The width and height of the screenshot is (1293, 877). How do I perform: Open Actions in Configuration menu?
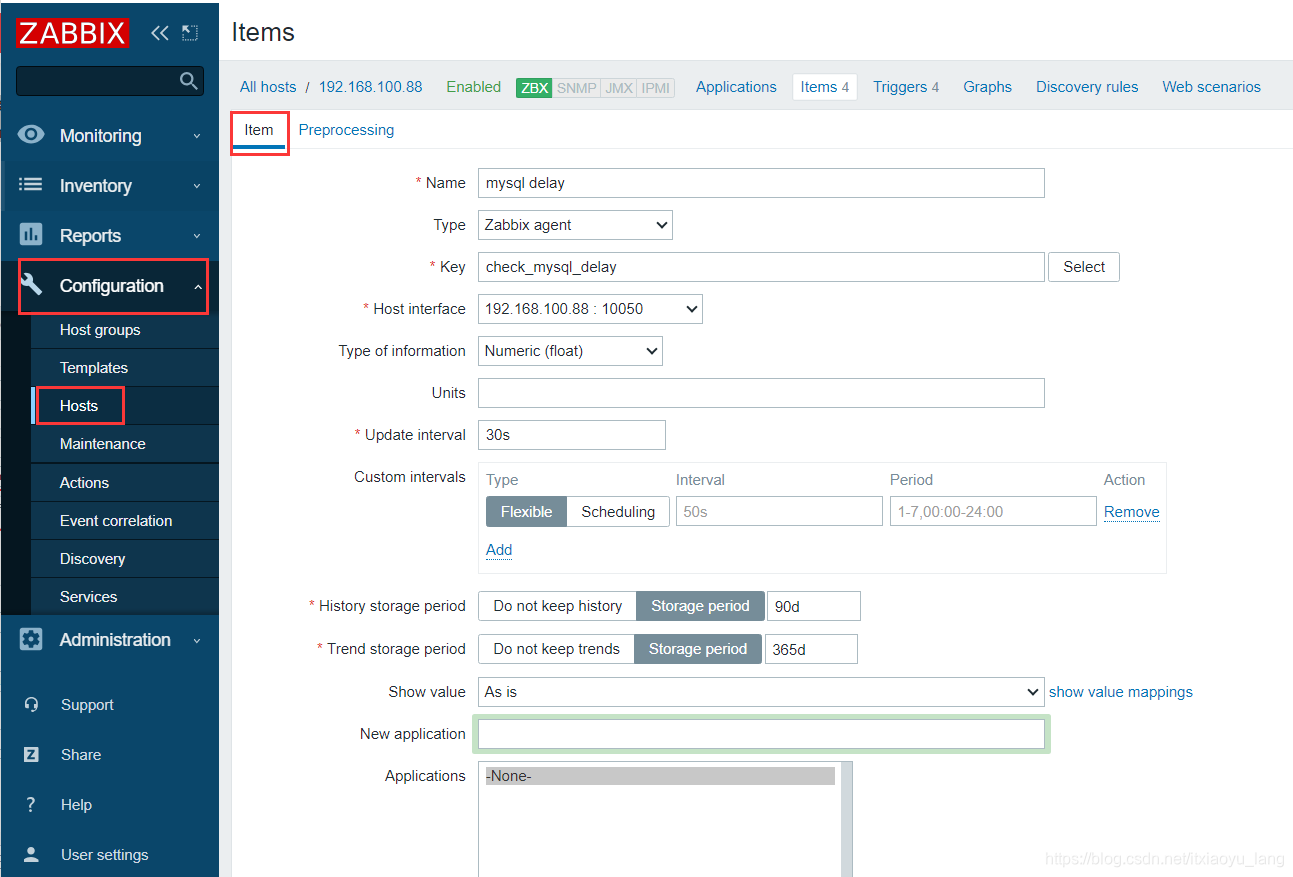pyautogui.click(x=125, y=483)
